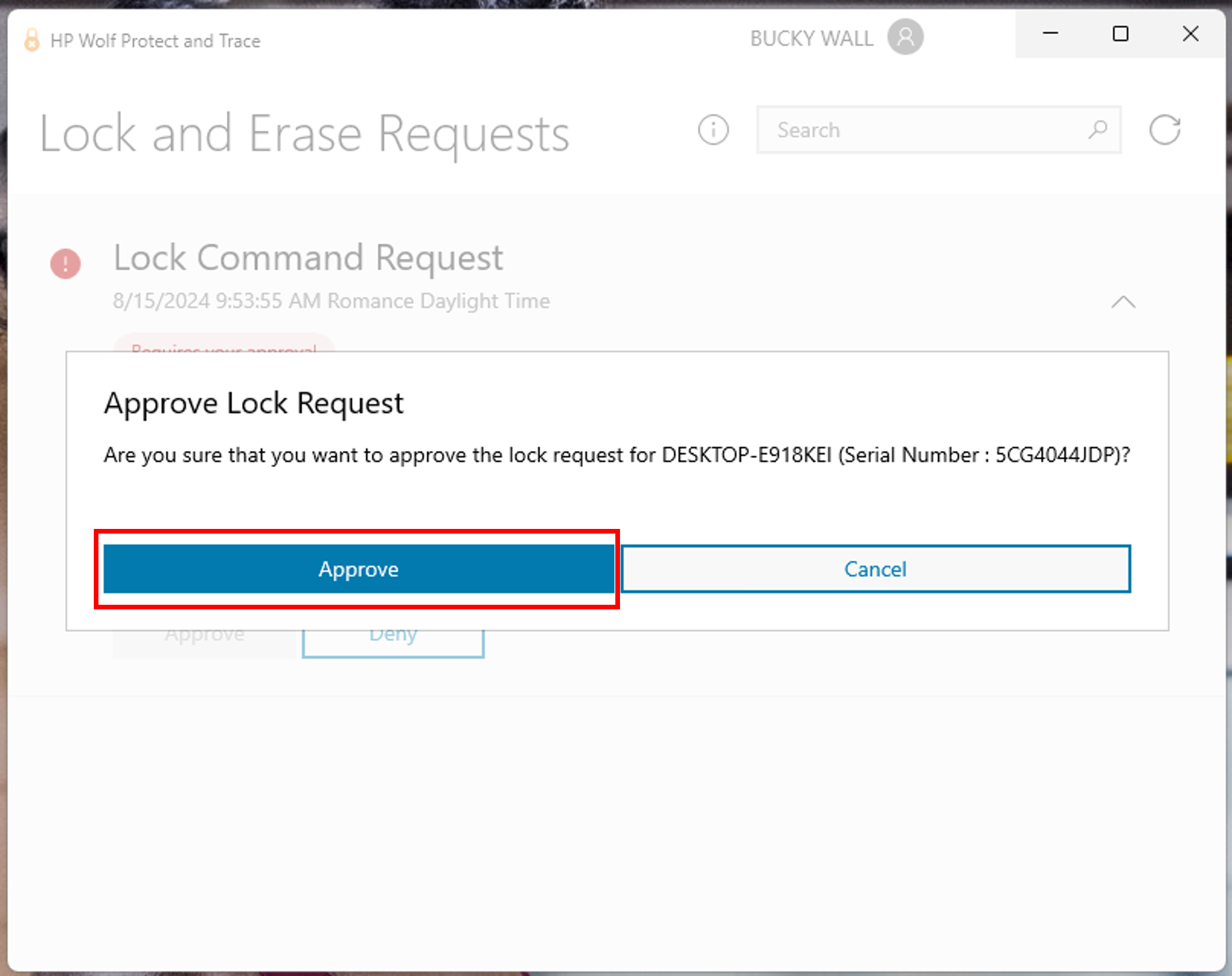This screenshot has width=1232, height=976.
Task: Click the HP Wolf Protect and Trace logo icon
Action: [x=31, y=40]
